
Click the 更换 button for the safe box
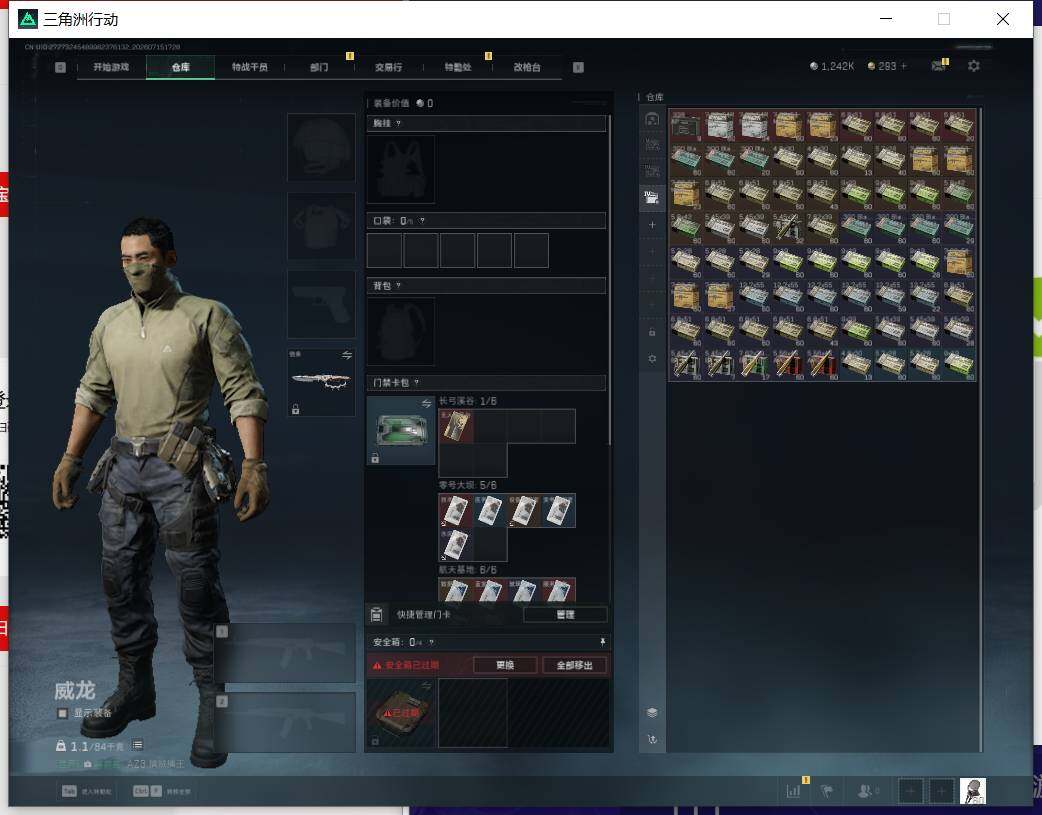coord(505,665)
